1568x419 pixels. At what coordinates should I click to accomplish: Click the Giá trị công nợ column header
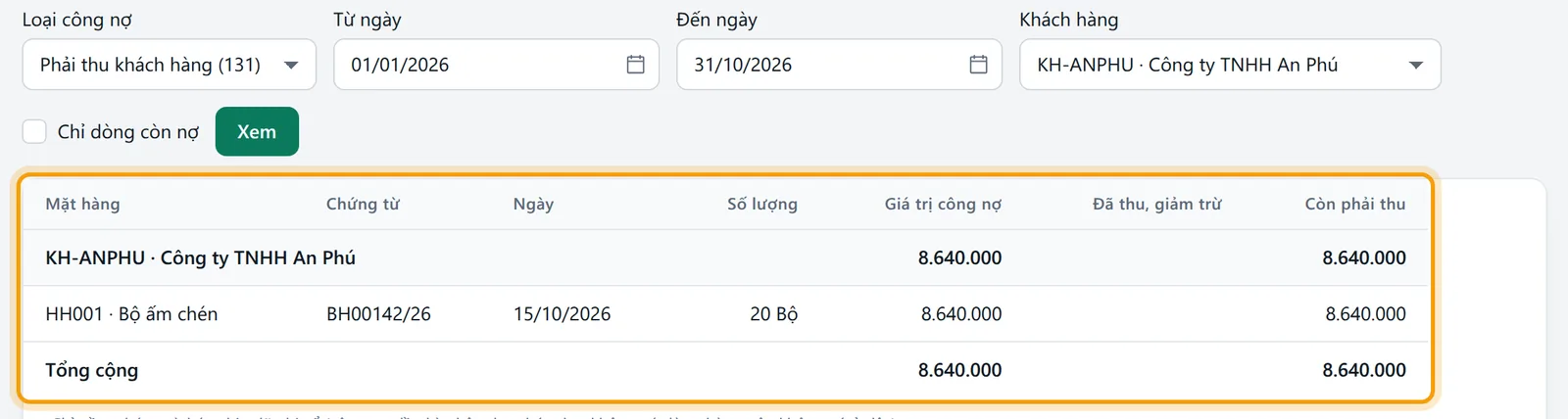[943, 204]
